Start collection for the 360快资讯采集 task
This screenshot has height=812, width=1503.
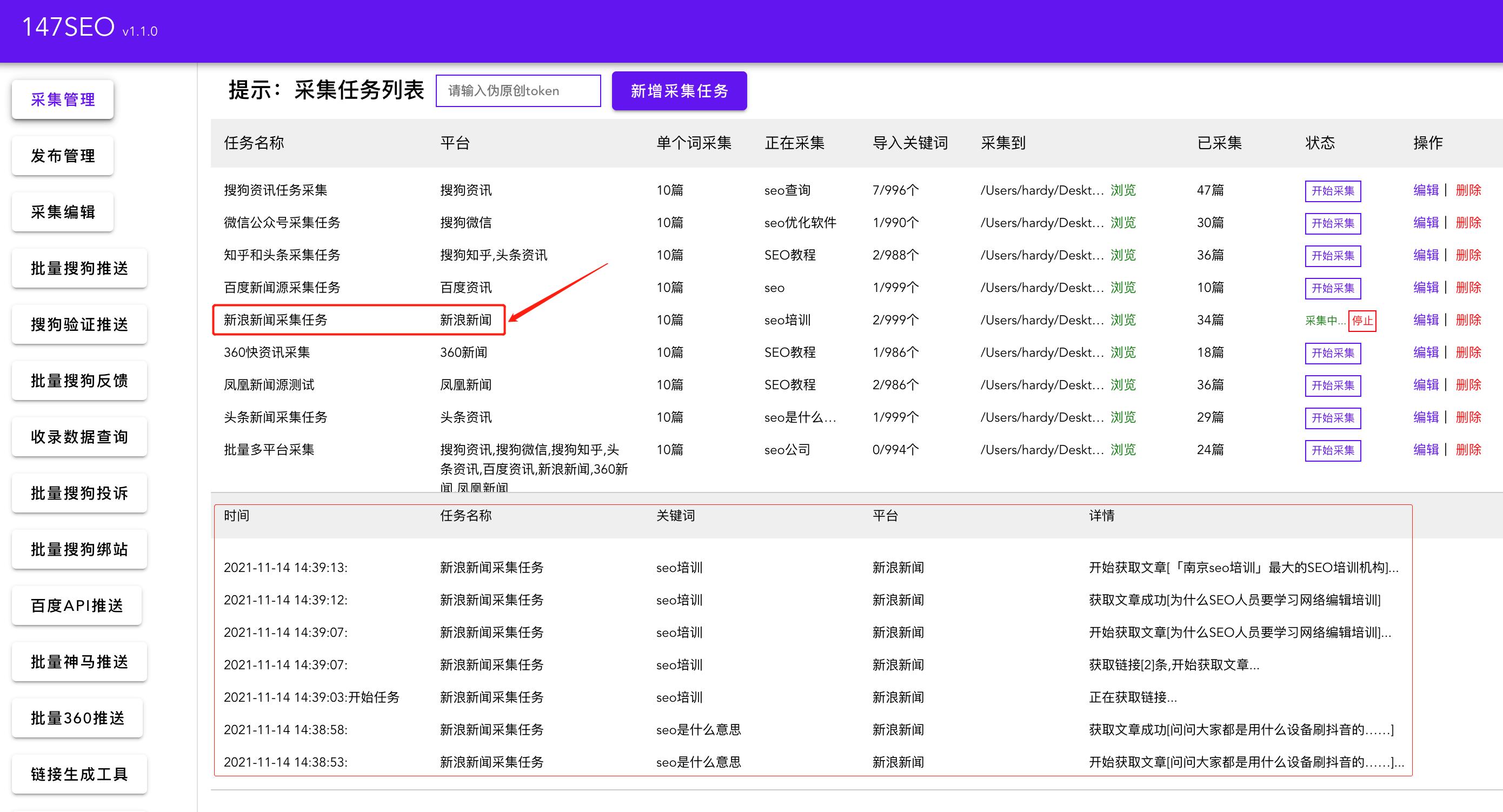click(x=1333, y=353)
